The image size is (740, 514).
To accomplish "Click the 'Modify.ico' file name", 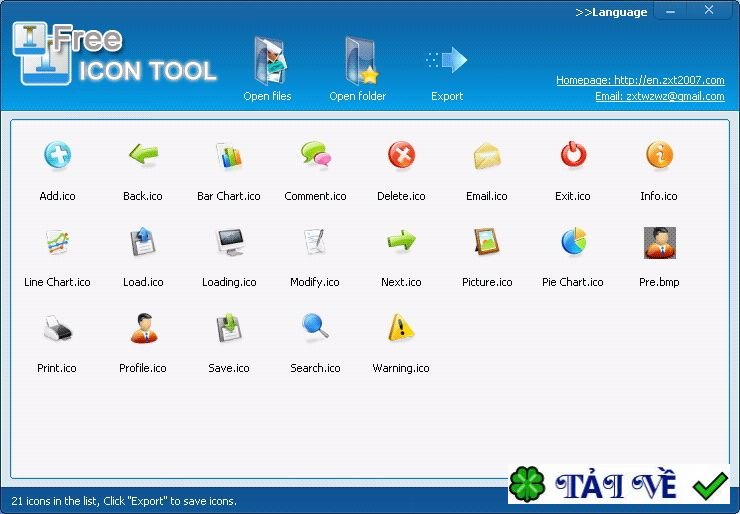I will [x=315, y=282].
